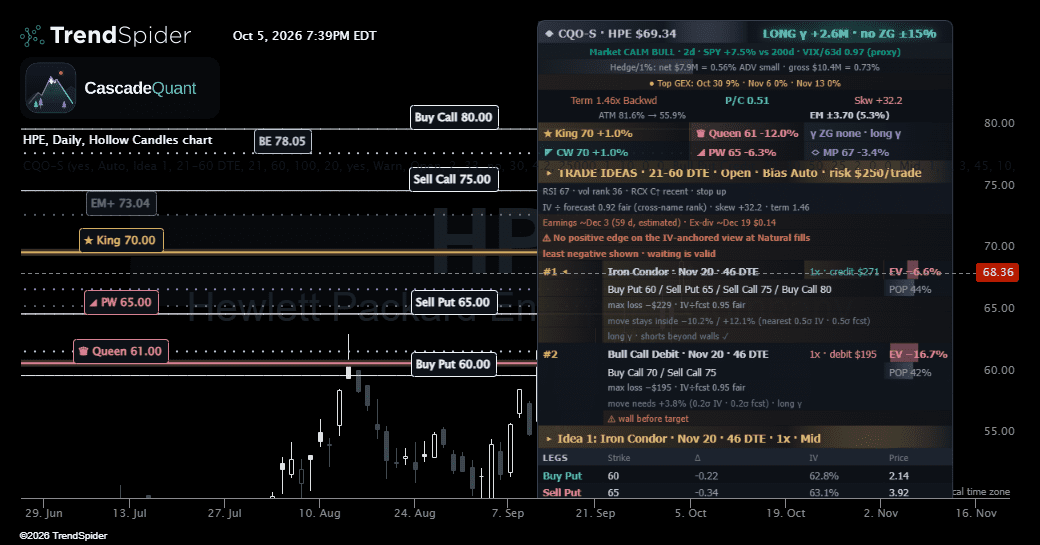The height and width of the screenshot is (545, 1040).
Task: Click the triangle icon in PW 65.00 label
Action: click(x=94, y=302)
